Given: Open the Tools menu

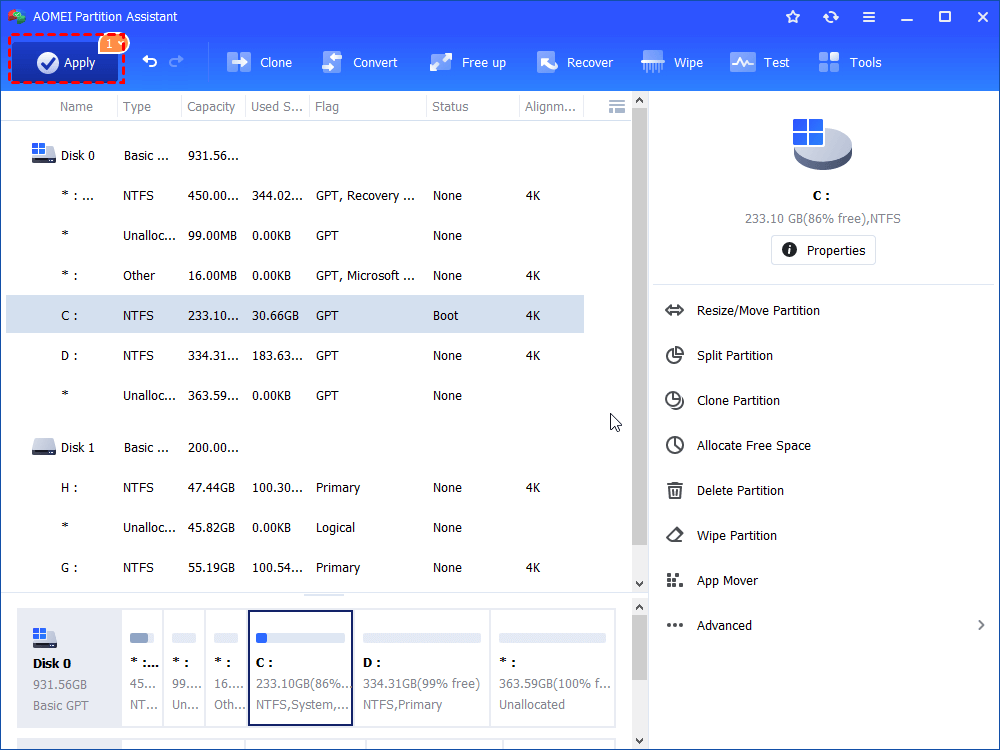Looking at the screenshot, I should (849, 62).
